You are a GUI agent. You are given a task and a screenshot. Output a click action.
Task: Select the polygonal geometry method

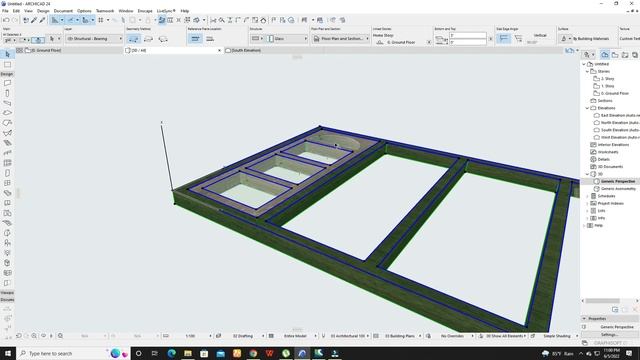pyautogui.click(x=133, y=39)
